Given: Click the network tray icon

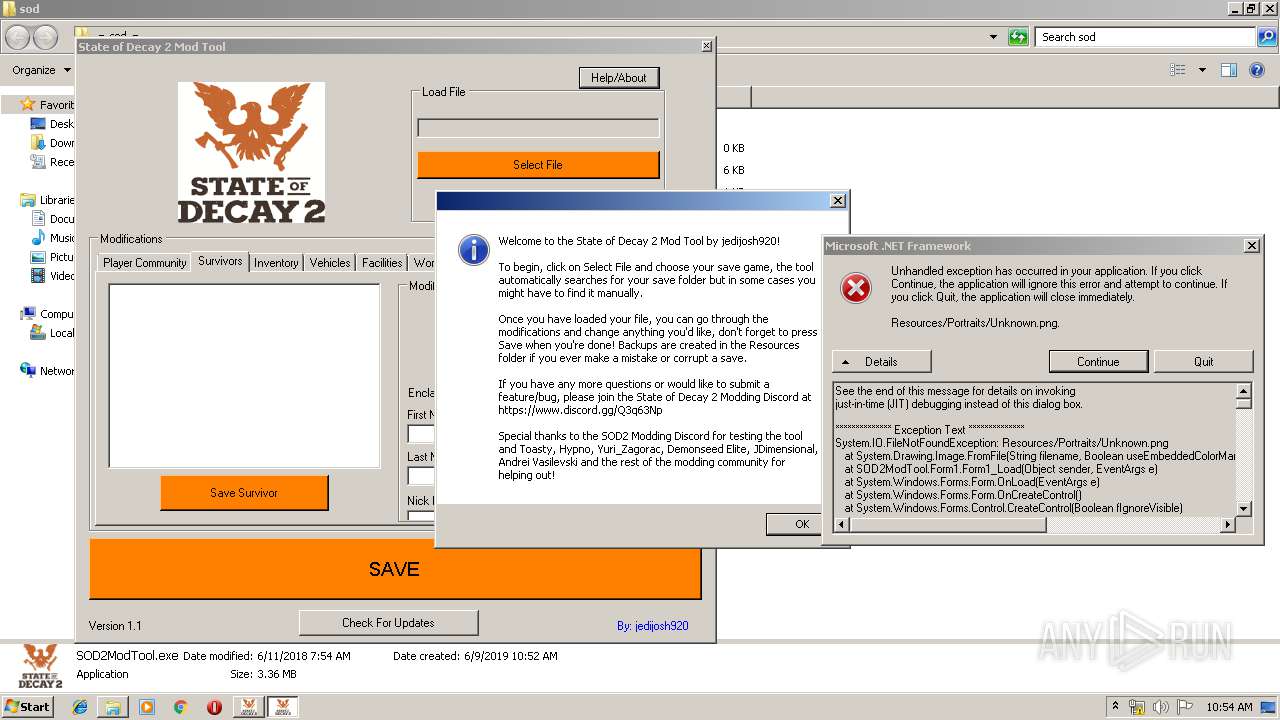Looking at the screenshot, I should coord(1137,707).
